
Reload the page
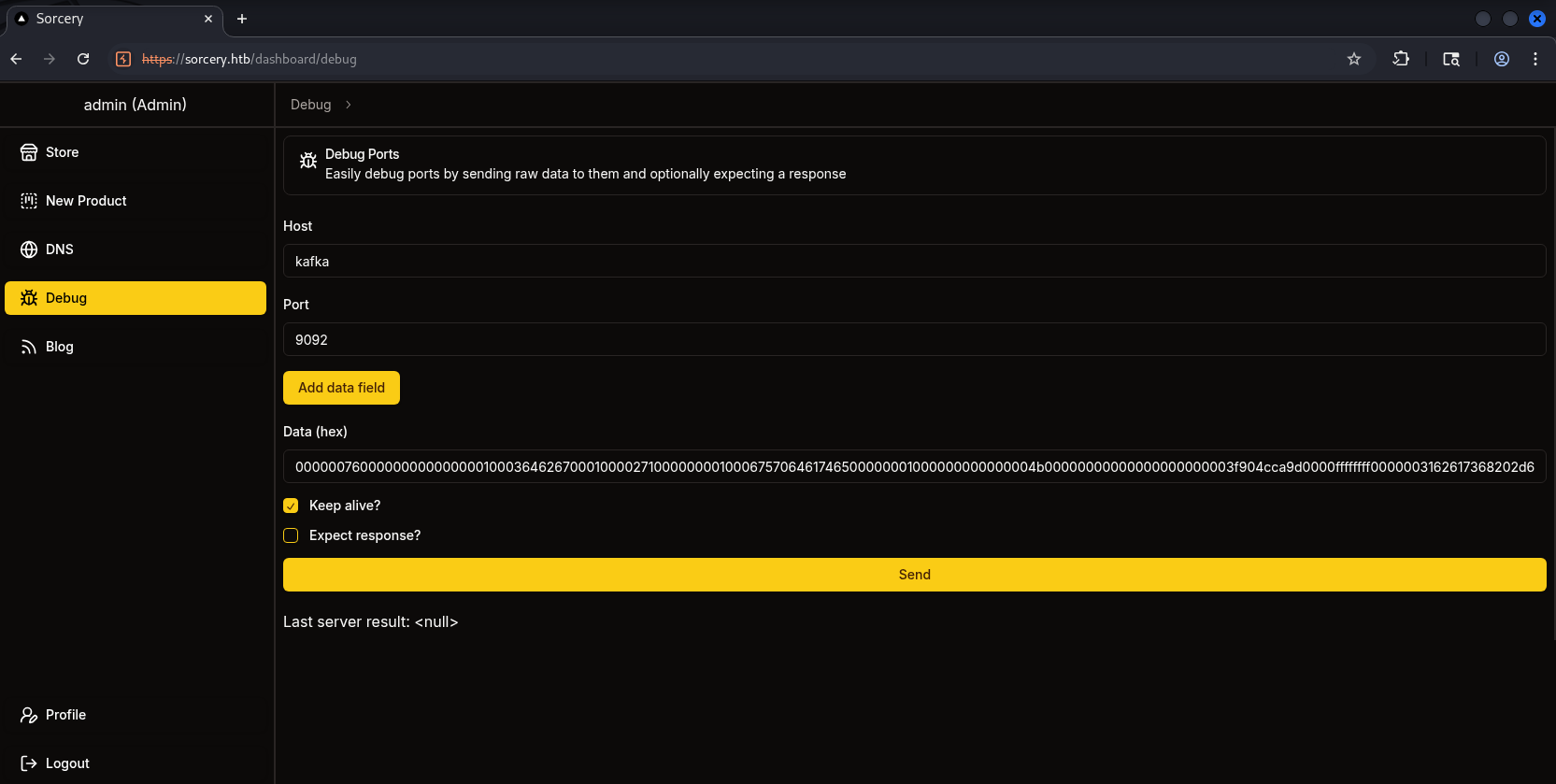pos(83,59)
